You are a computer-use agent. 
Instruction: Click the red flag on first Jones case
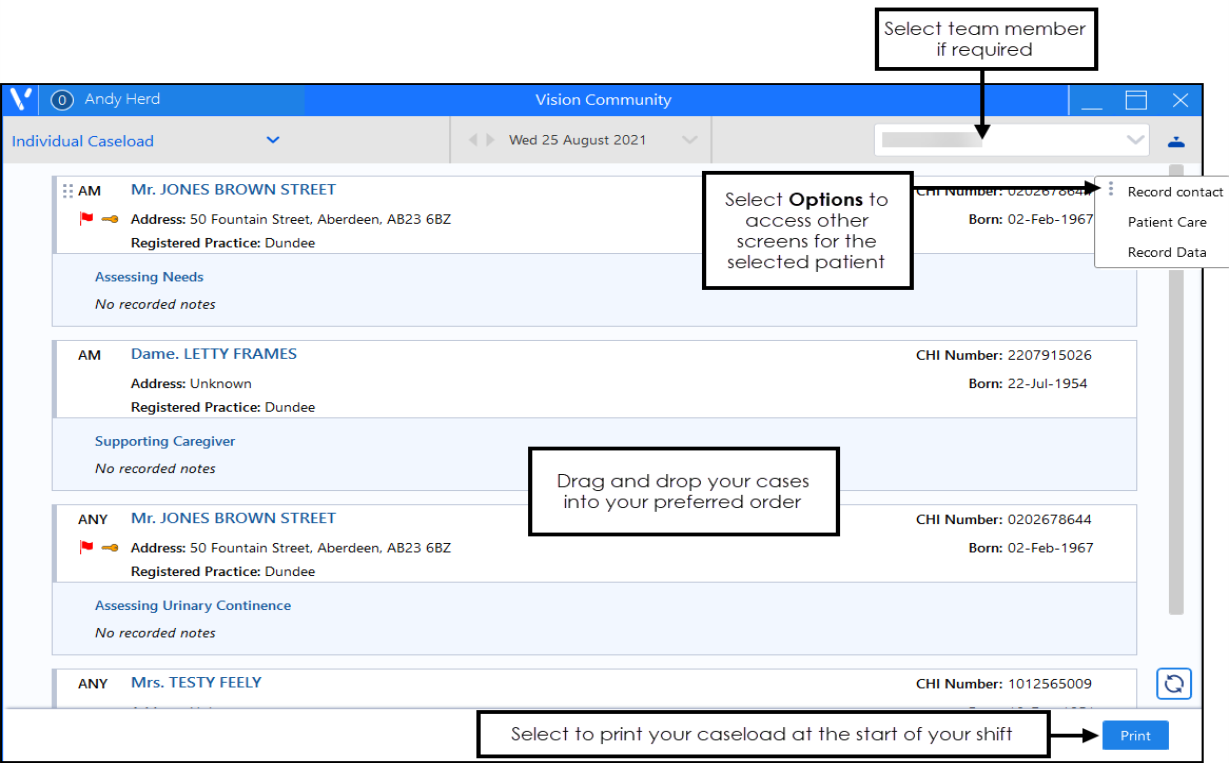87,219
